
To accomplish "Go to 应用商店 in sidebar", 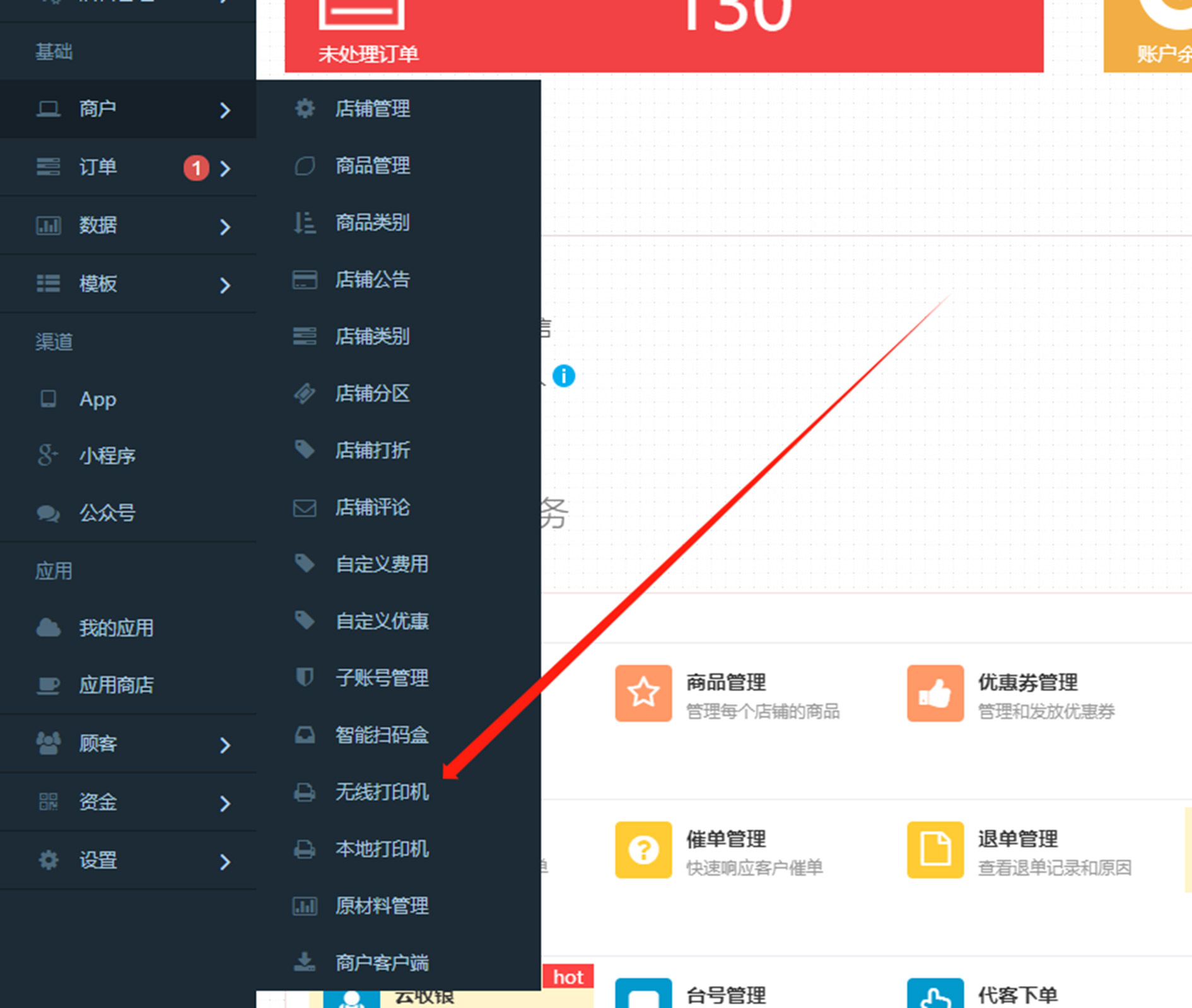I will tap(116, 685).
